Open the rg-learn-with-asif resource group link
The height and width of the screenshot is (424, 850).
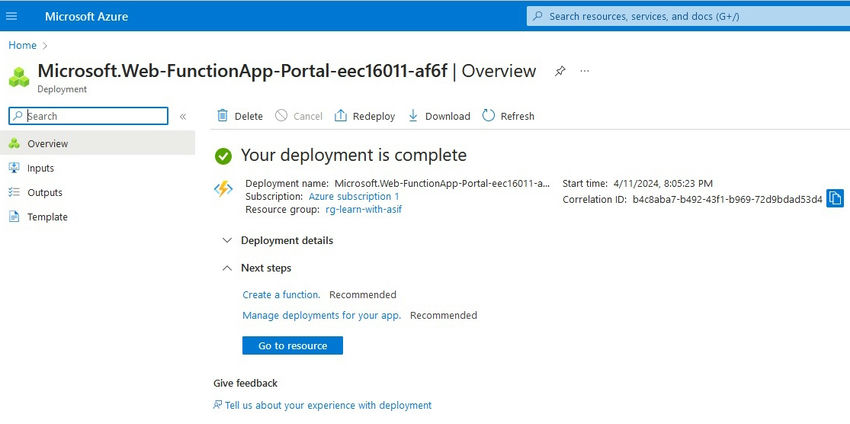pos(363,210)
